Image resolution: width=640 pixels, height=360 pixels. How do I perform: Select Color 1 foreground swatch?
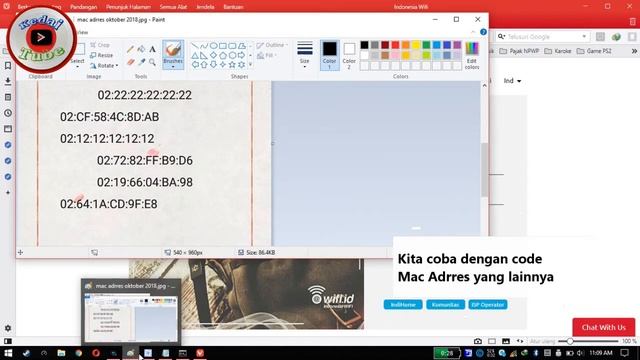(329, 55)
